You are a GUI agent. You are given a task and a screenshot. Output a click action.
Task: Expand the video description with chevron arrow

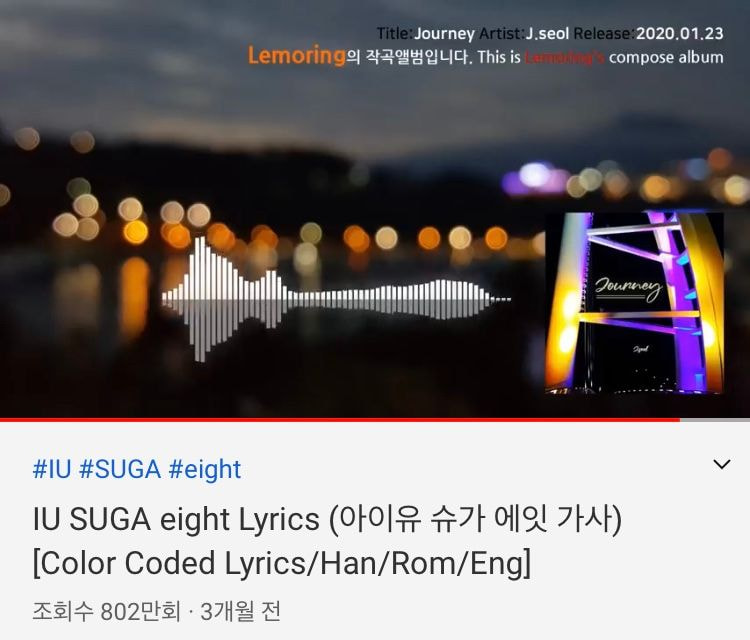(721, 464)
